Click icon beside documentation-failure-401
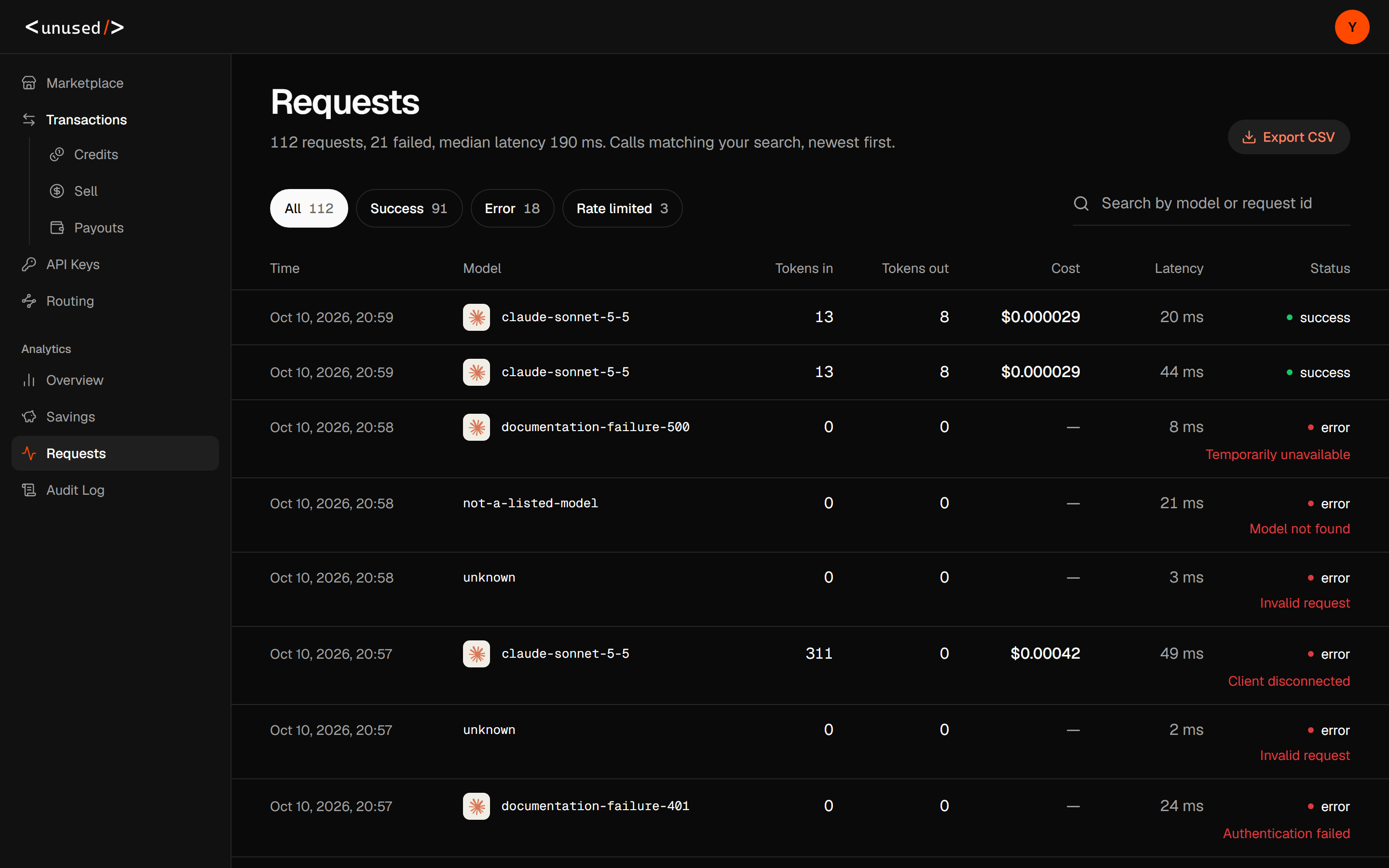 [477, 806]
